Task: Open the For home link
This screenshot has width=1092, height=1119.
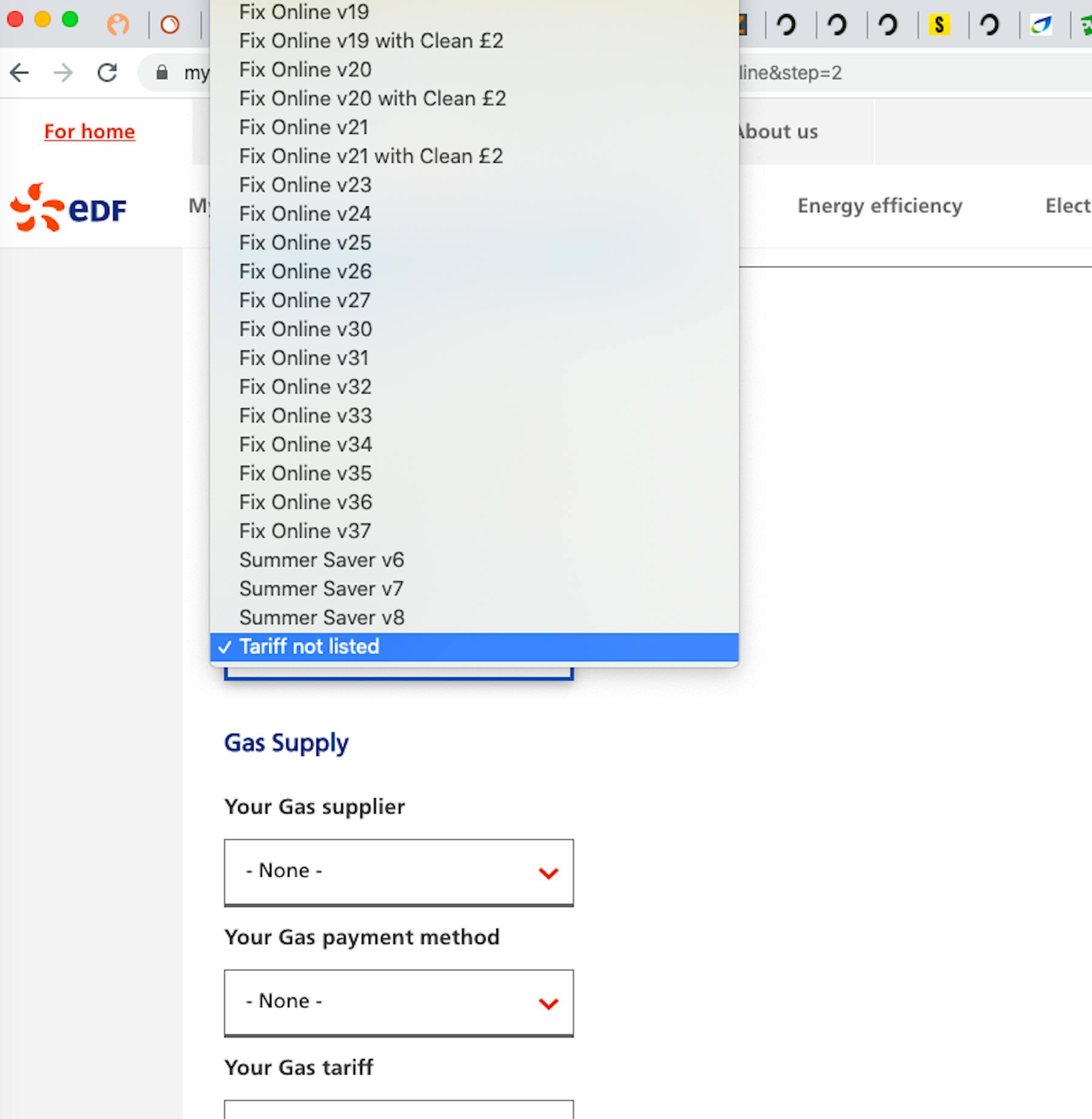Action: pos(90,132)
